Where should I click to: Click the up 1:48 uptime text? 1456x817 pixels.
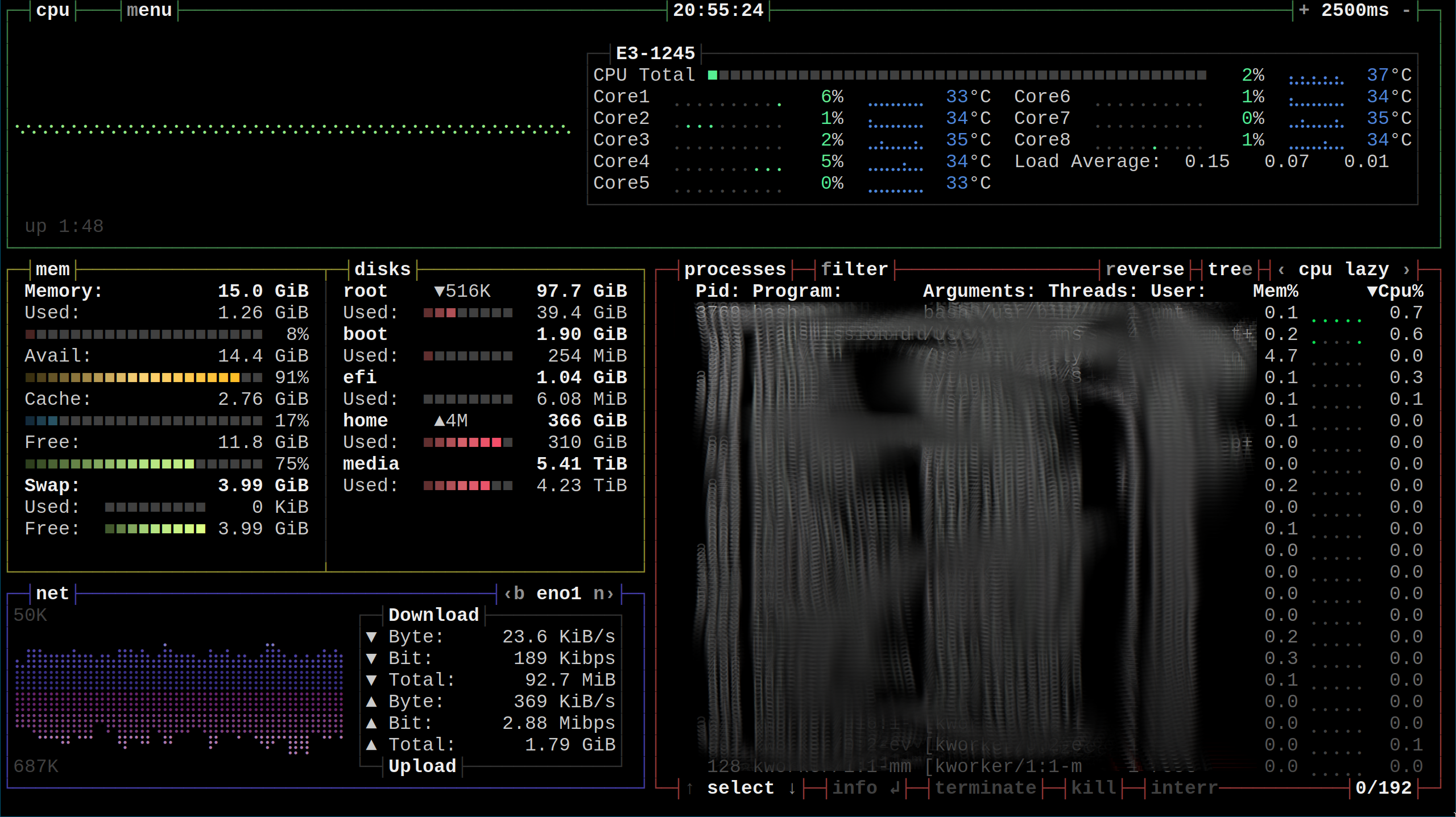64,226
